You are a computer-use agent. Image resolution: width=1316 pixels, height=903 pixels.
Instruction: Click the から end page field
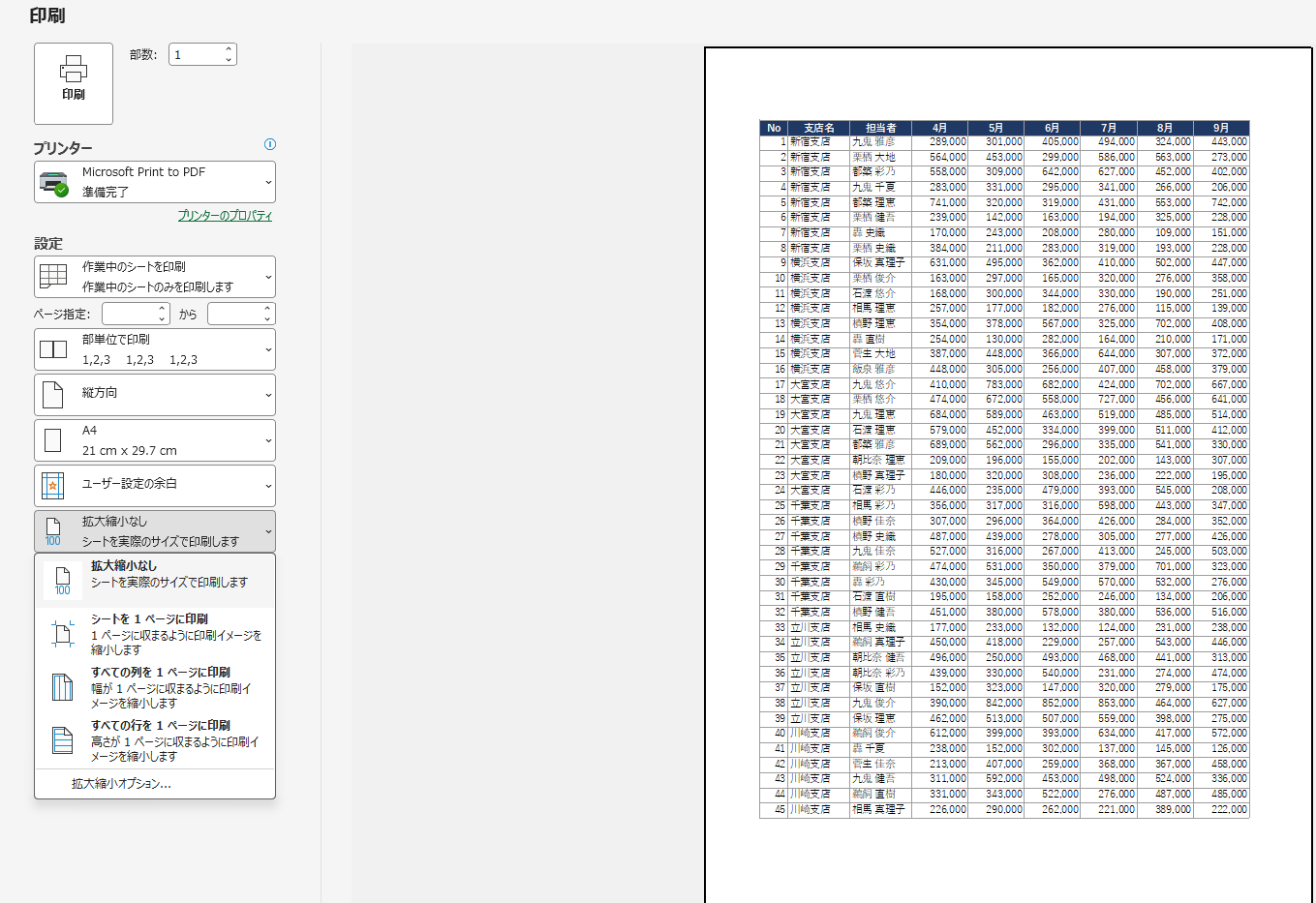click(234, 314)
